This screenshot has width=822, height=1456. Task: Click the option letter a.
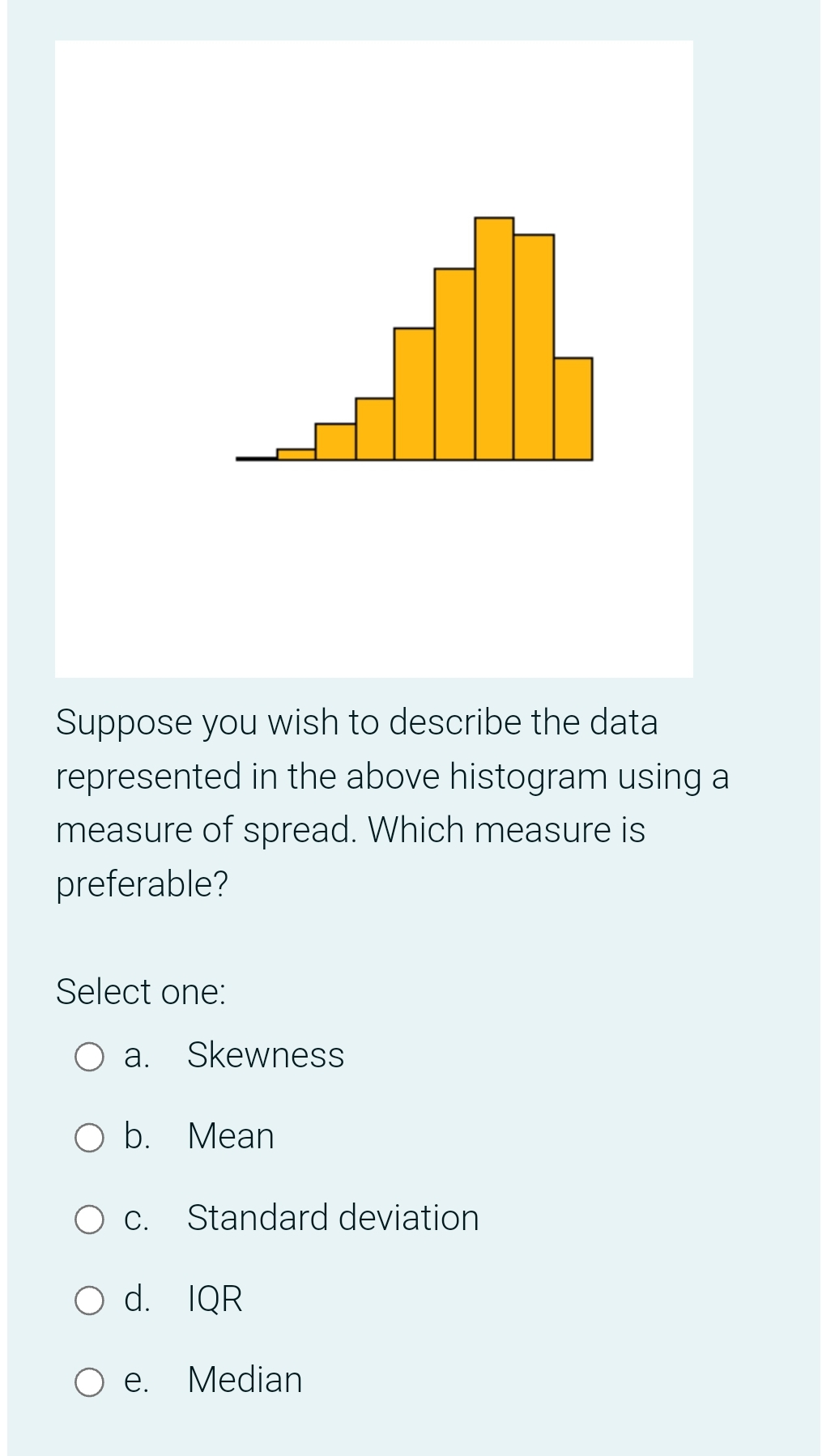(x=136, y=1057)
